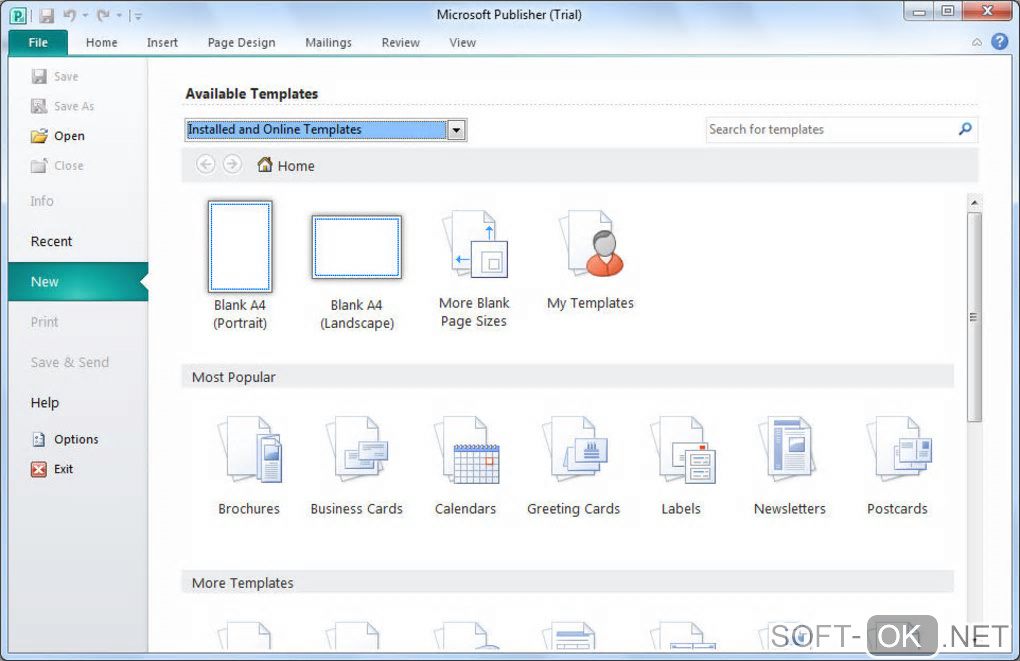Choose Save As in the sidebar

point(62,106)
